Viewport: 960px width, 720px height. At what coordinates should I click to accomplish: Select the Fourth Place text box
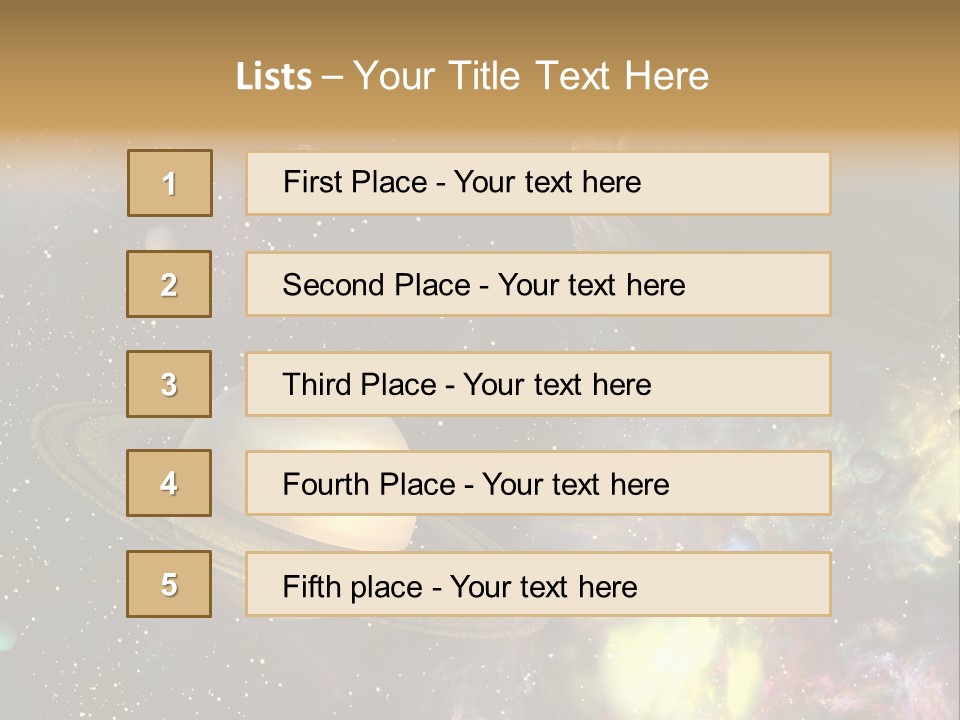538,483
